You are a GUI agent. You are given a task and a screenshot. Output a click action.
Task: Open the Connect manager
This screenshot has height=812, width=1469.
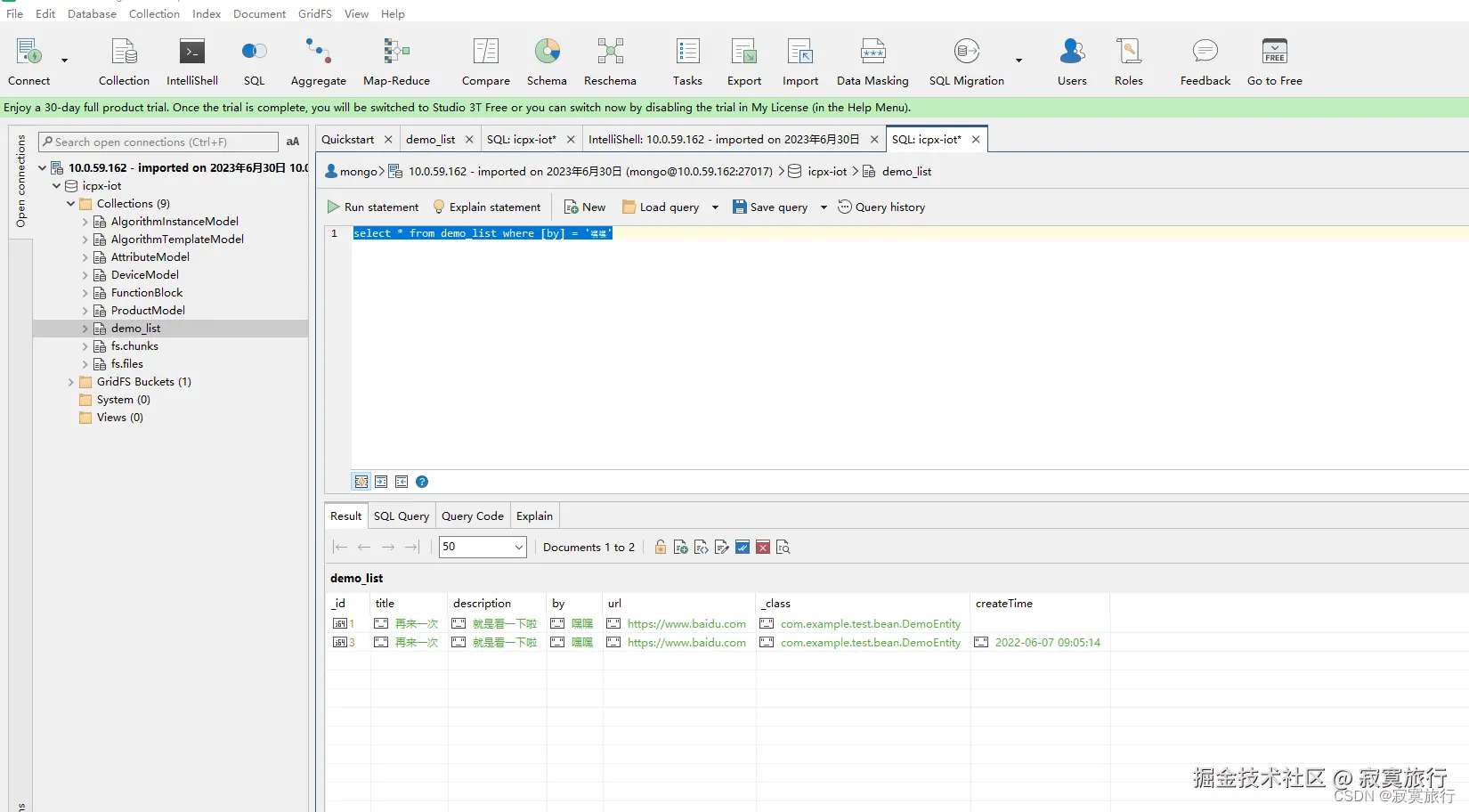[x=28, y=61]
